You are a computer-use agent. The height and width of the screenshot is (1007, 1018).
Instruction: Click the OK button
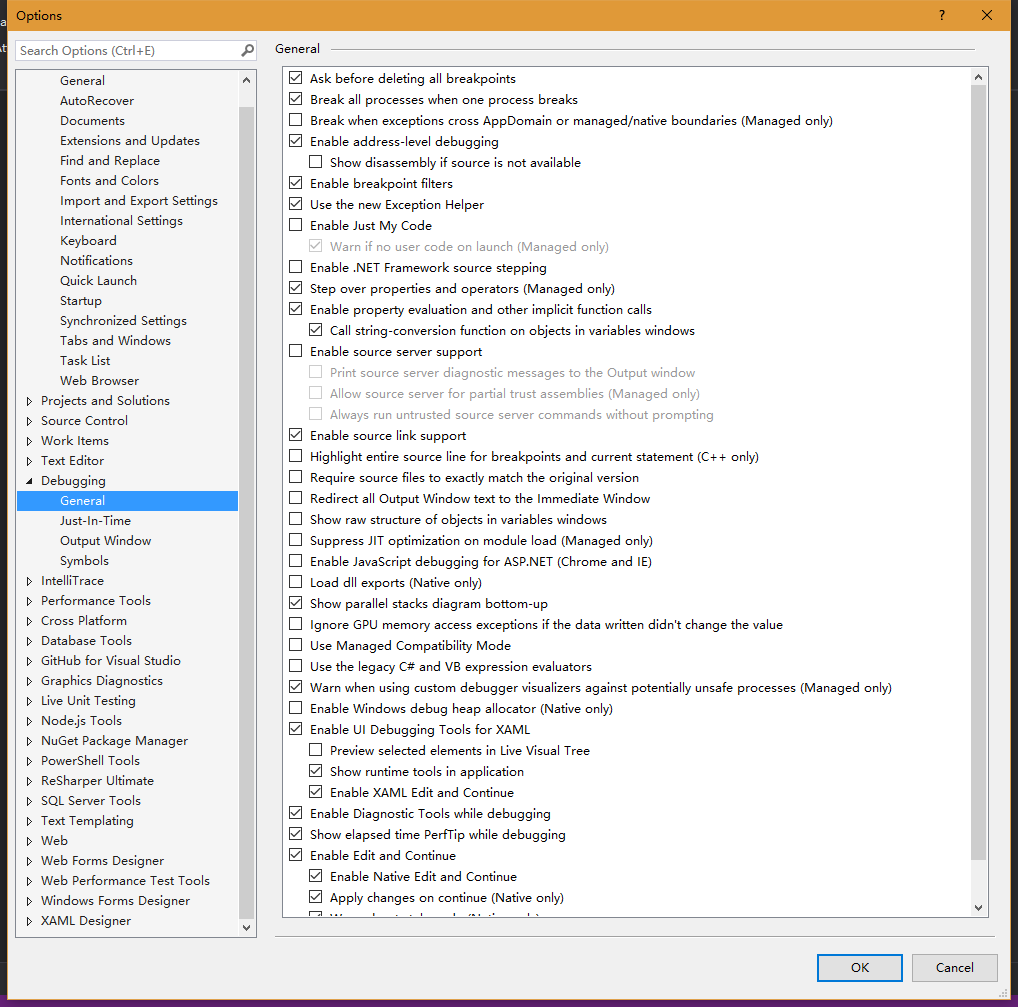pos(859,967)
